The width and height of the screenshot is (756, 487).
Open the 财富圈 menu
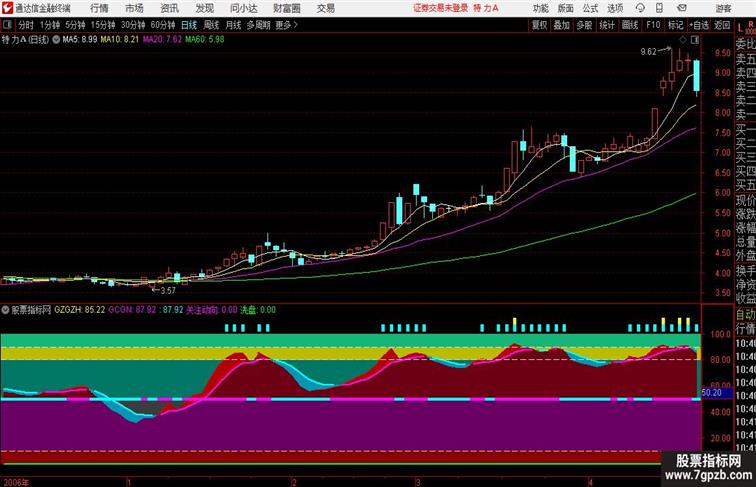[286, 8]
